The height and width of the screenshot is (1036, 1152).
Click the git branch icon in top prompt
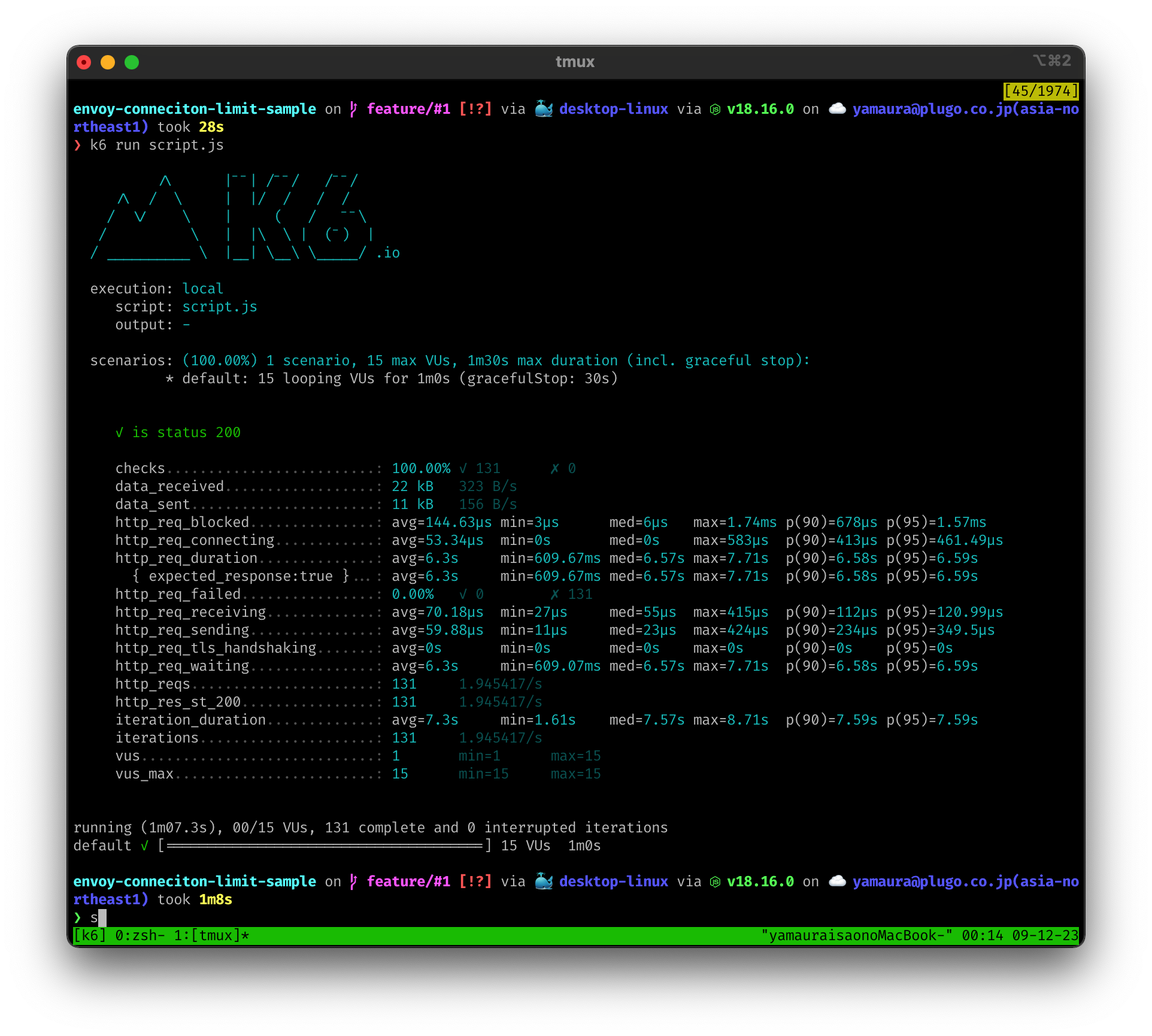coord(353,109)
